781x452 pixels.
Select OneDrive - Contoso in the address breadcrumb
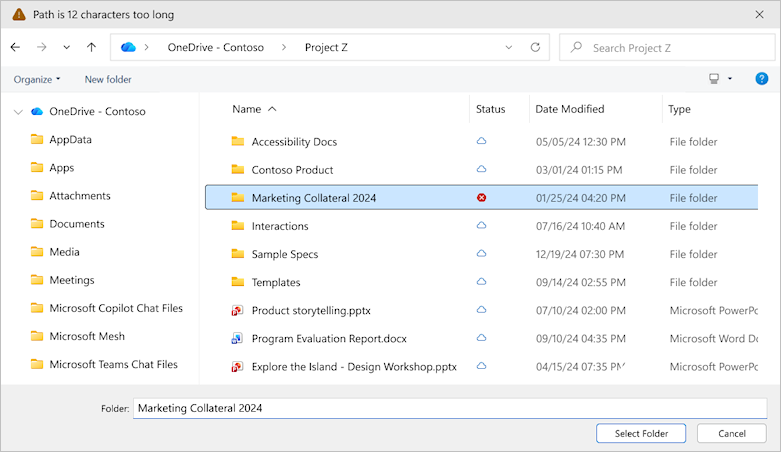click(x=216, y=47)
